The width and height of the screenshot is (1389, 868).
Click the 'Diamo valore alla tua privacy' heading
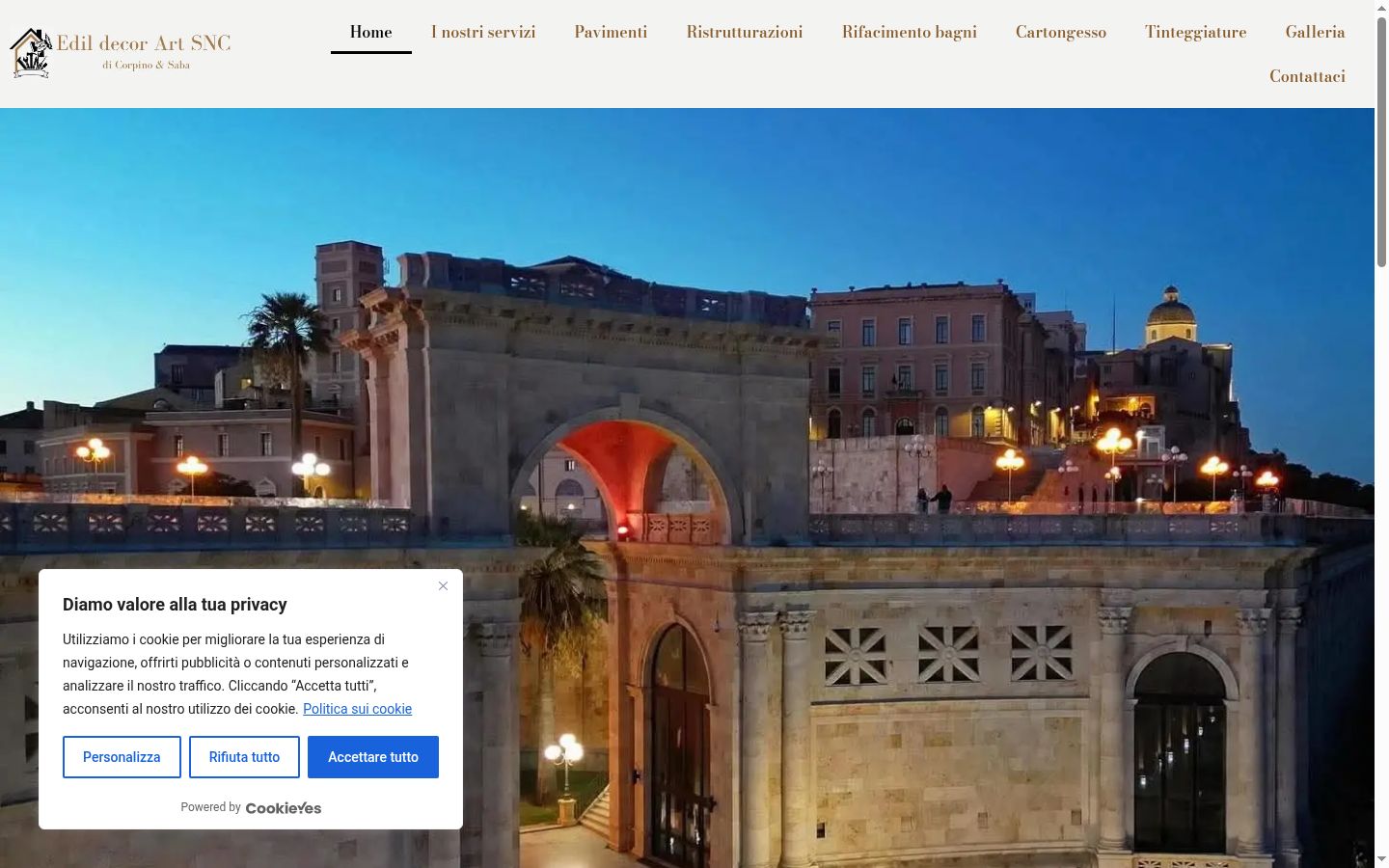coord(175,605)
